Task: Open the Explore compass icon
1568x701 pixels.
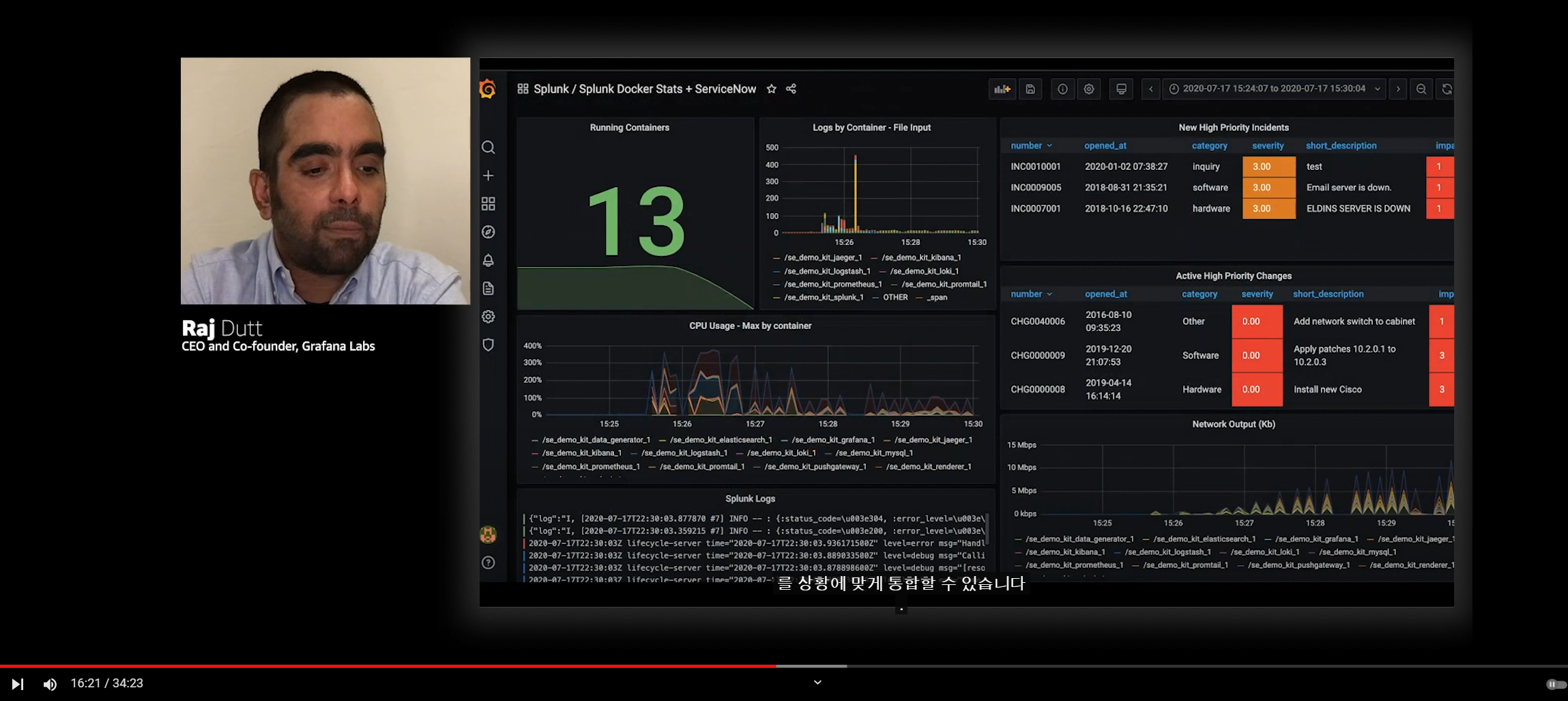Action: point(488,232)
